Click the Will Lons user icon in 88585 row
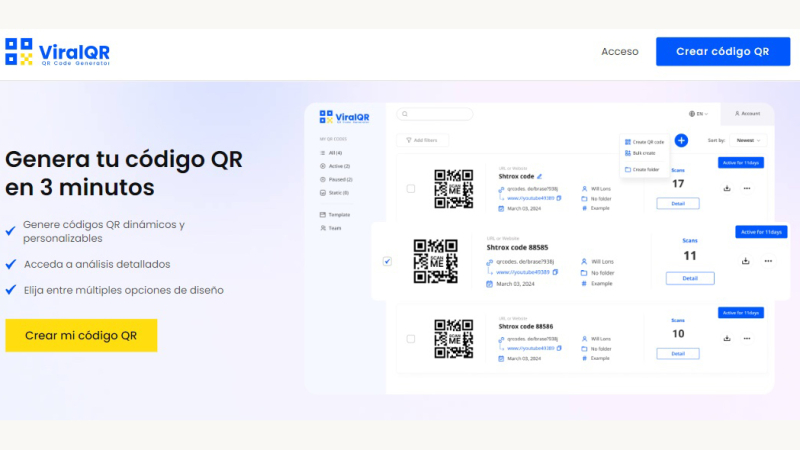 [x=584, y=261]
